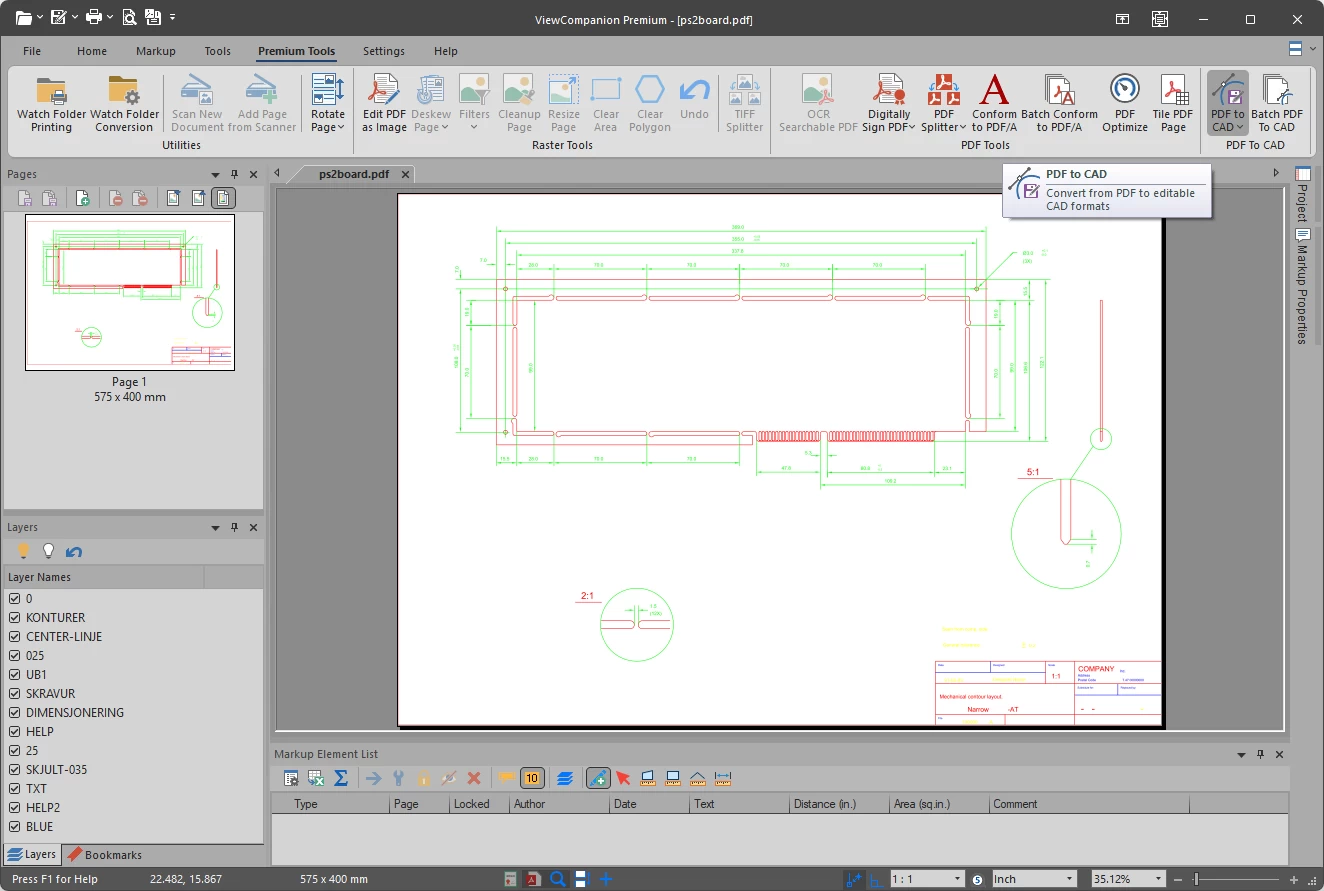Image resolution: width=1324 pixels, height=891 pixels.
Task: Select the Conform to PDF/A tool
Action: 994,103
